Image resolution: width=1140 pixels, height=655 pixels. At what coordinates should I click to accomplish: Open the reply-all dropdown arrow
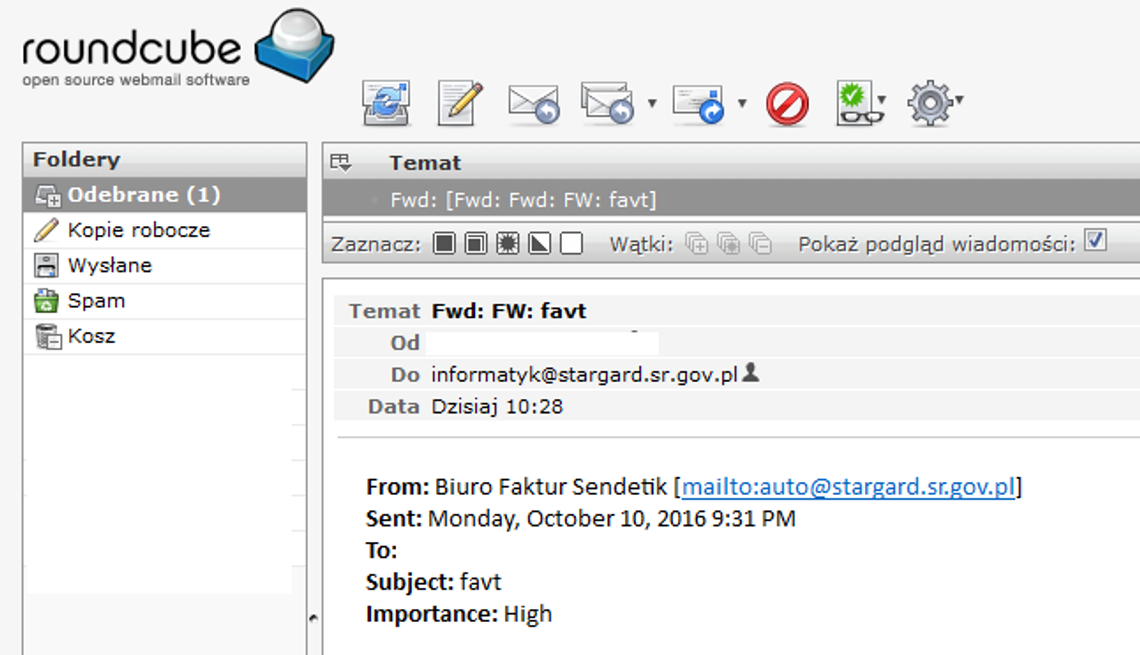pos(652,102)
